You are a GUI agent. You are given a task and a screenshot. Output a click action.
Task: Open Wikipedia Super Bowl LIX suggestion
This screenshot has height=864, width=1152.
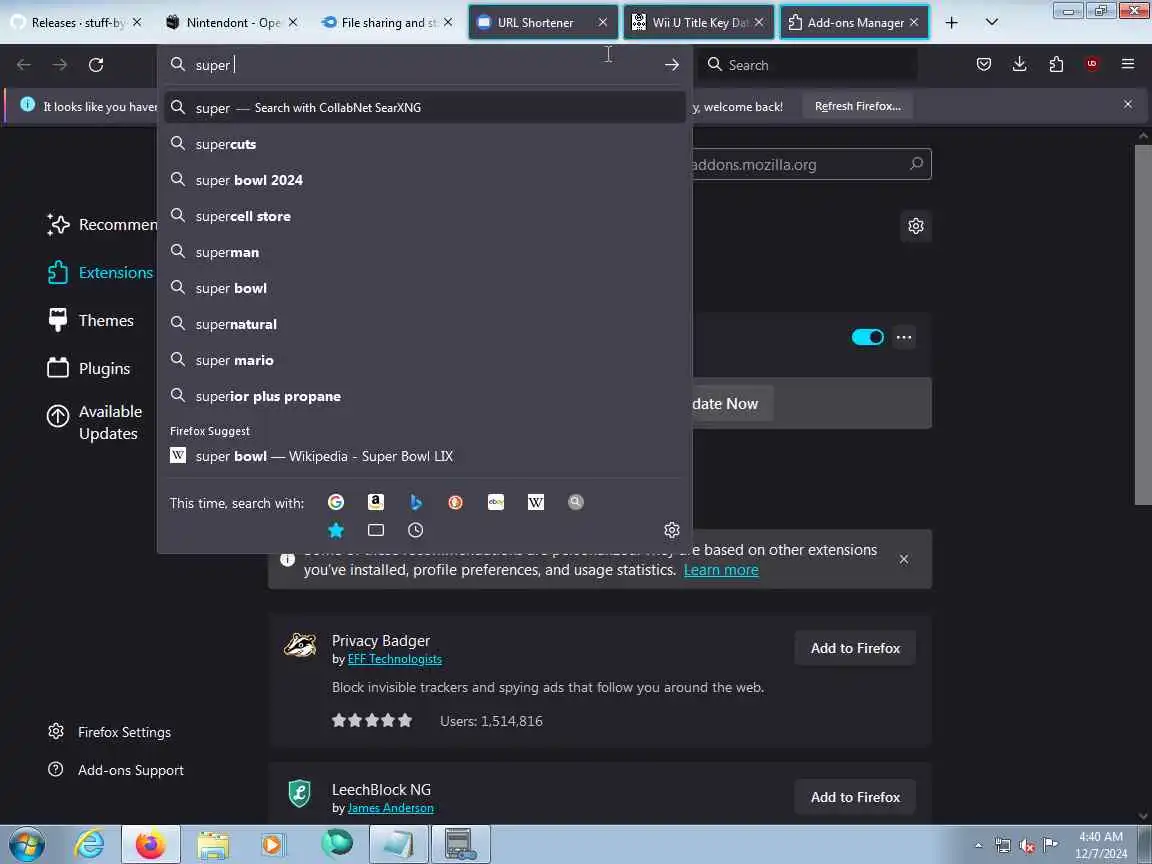[425, 456]
